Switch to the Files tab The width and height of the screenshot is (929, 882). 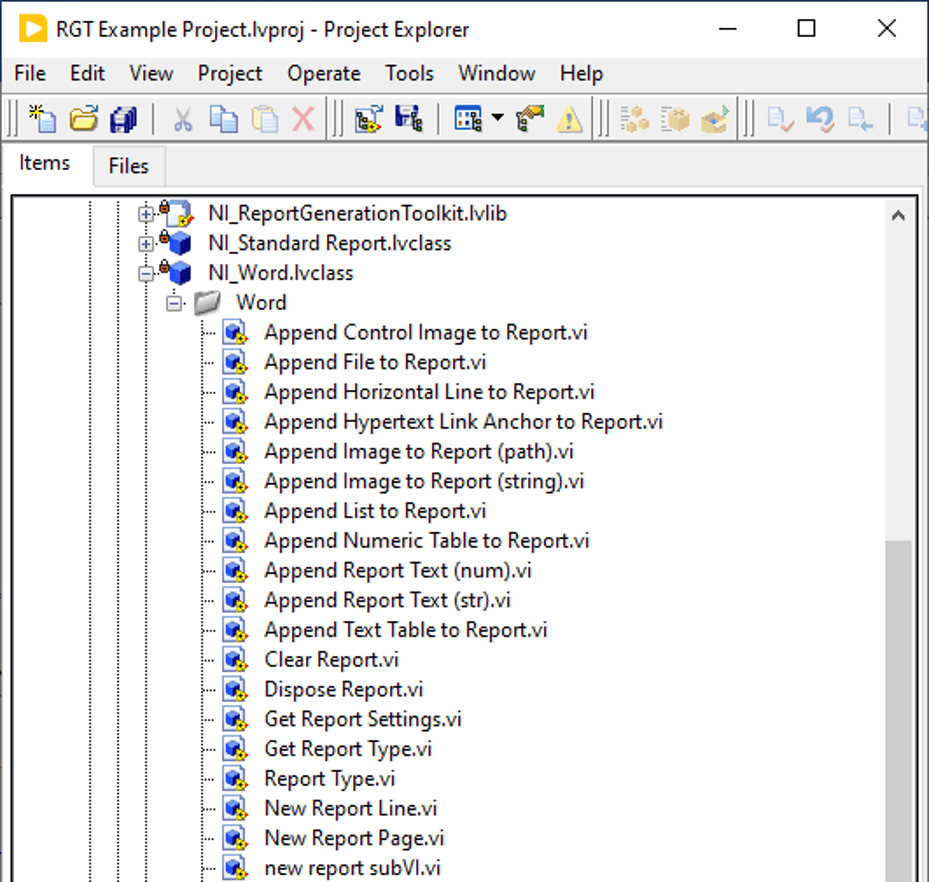point(129,166)
